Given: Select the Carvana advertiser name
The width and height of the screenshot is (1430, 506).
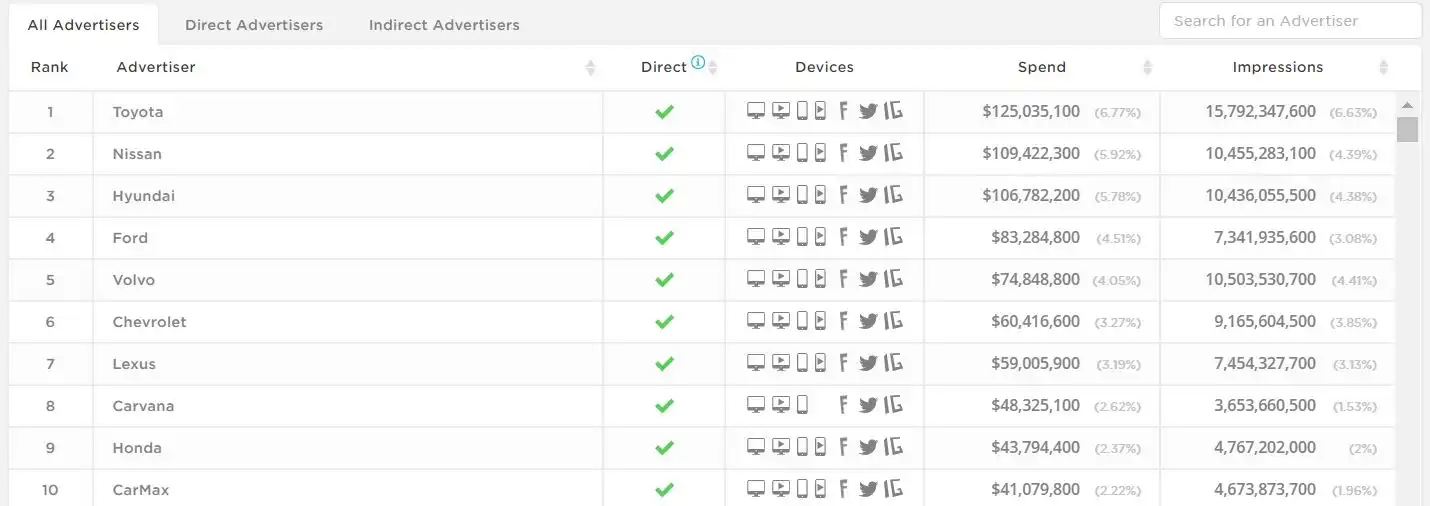Looking at the screenshot, I should (143, 406).
